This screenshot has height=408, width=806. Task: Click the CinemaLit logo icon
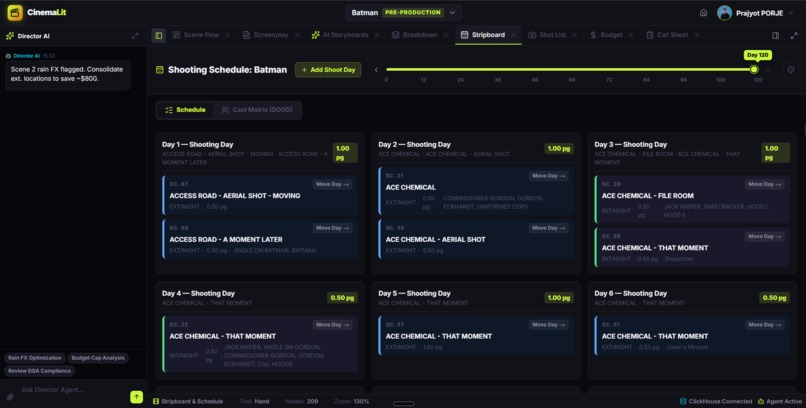(15, 12)
